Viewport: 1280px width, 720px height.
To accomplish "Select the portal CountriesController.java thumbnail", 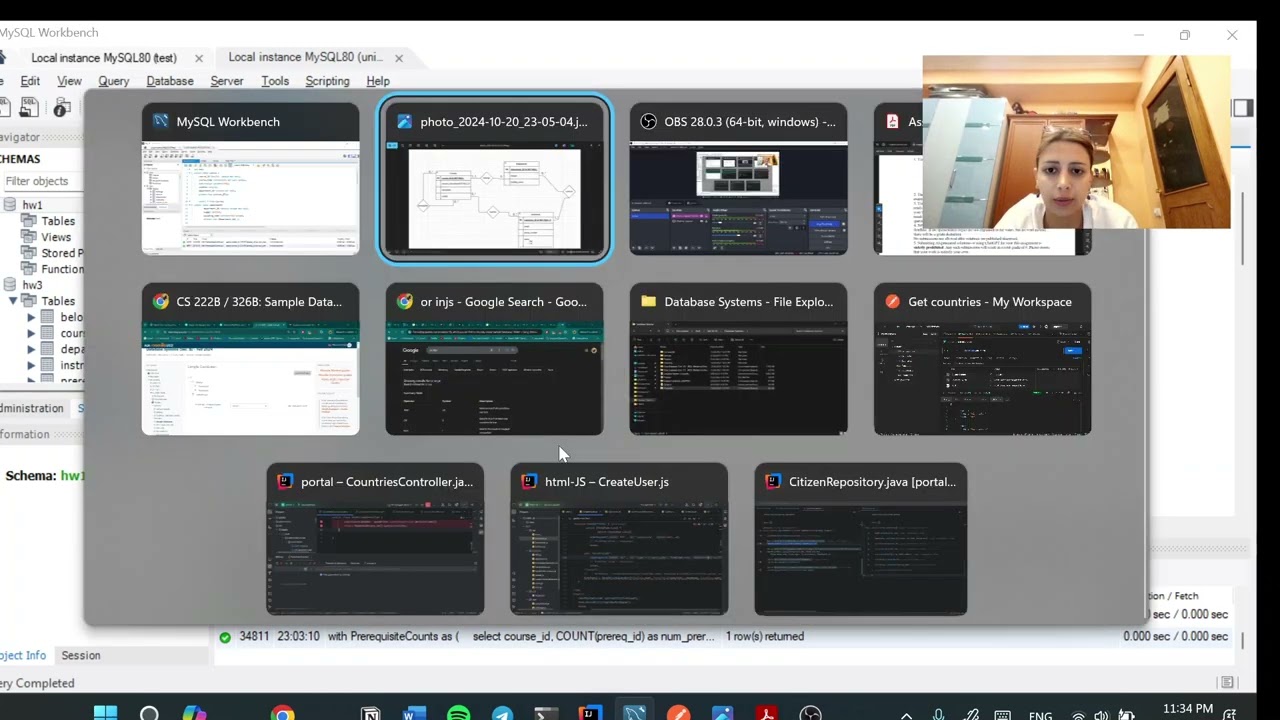I will (375, 539).
